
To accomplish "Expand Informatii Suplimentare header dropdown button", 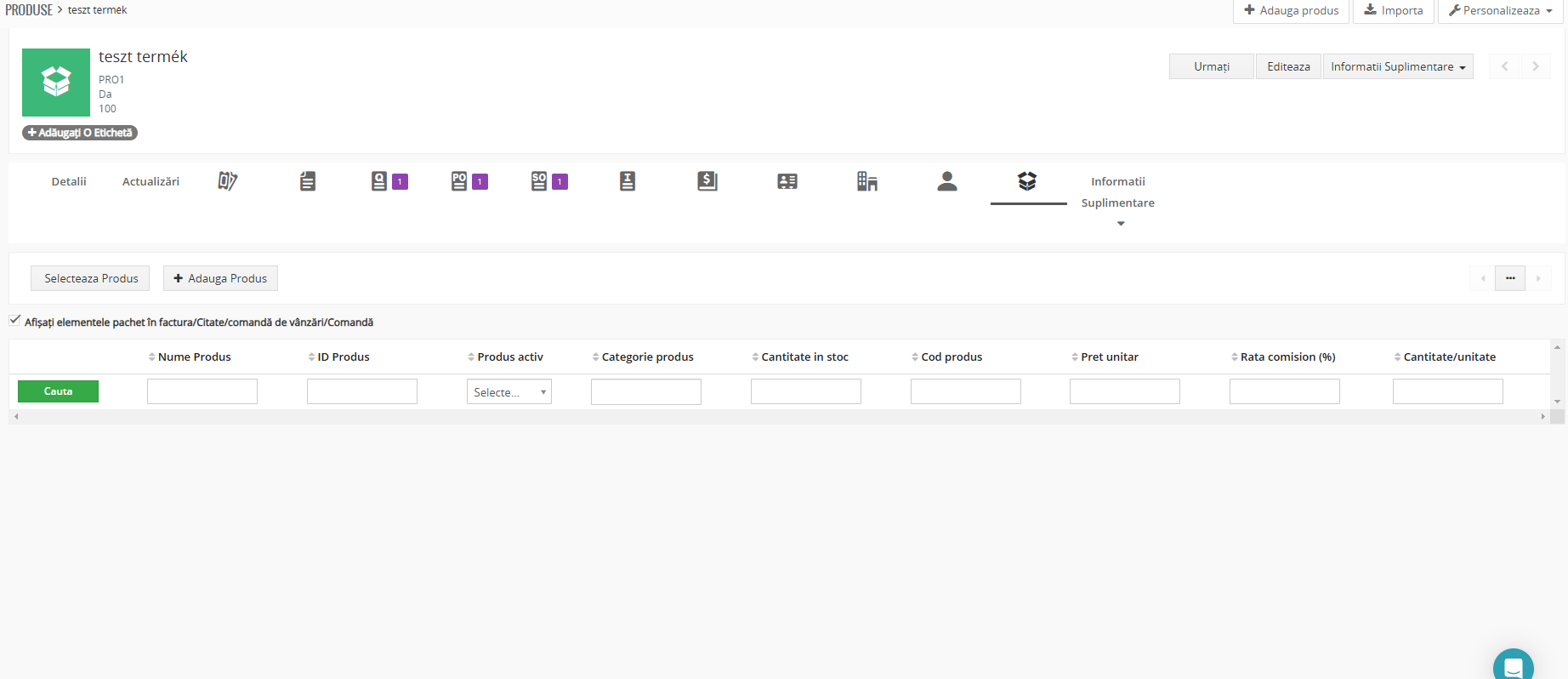I will 1398,66.
